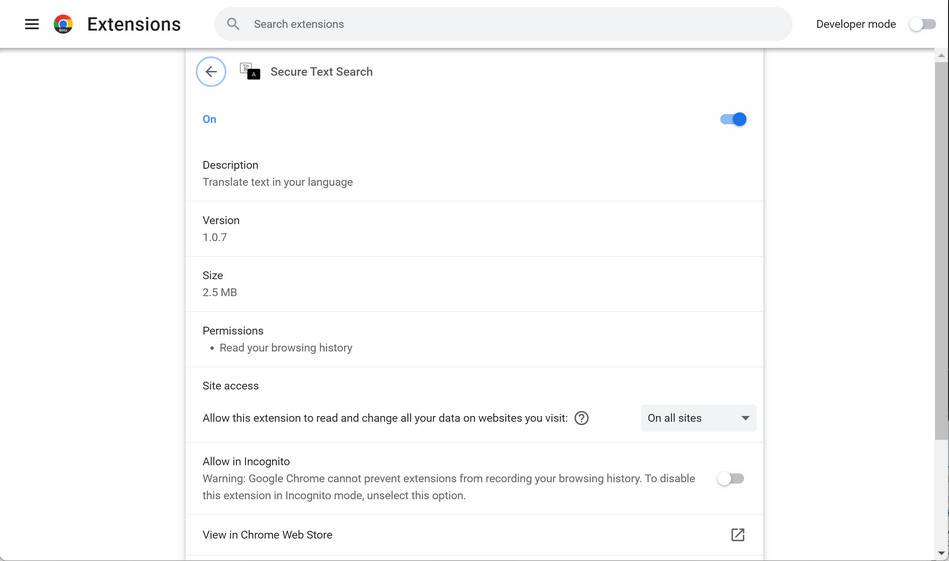Open the hamburger main menu
This screenshot has height=561, width=949.
pos(32,24)
